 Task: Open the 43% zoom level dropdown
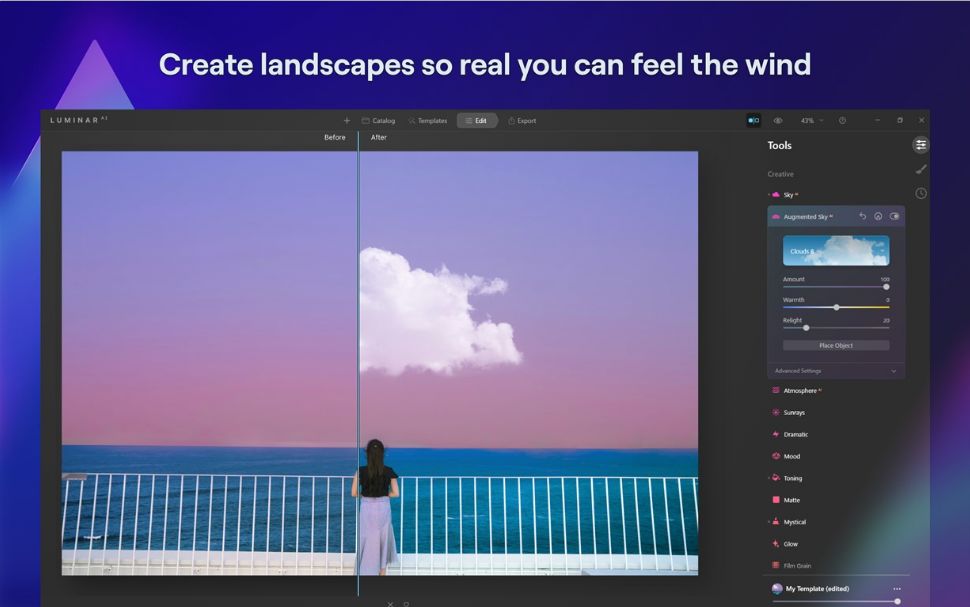click(x=811, y=121)
